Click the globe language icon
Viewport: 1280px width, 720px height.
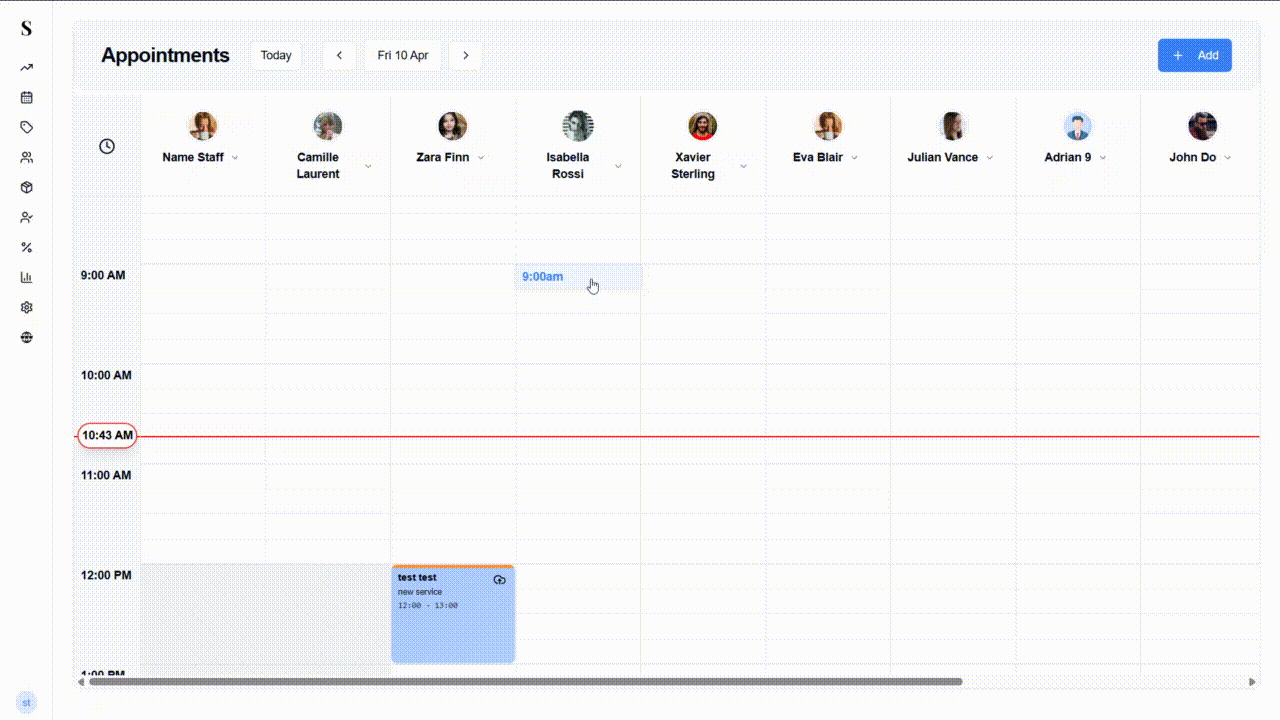point(26,337)
